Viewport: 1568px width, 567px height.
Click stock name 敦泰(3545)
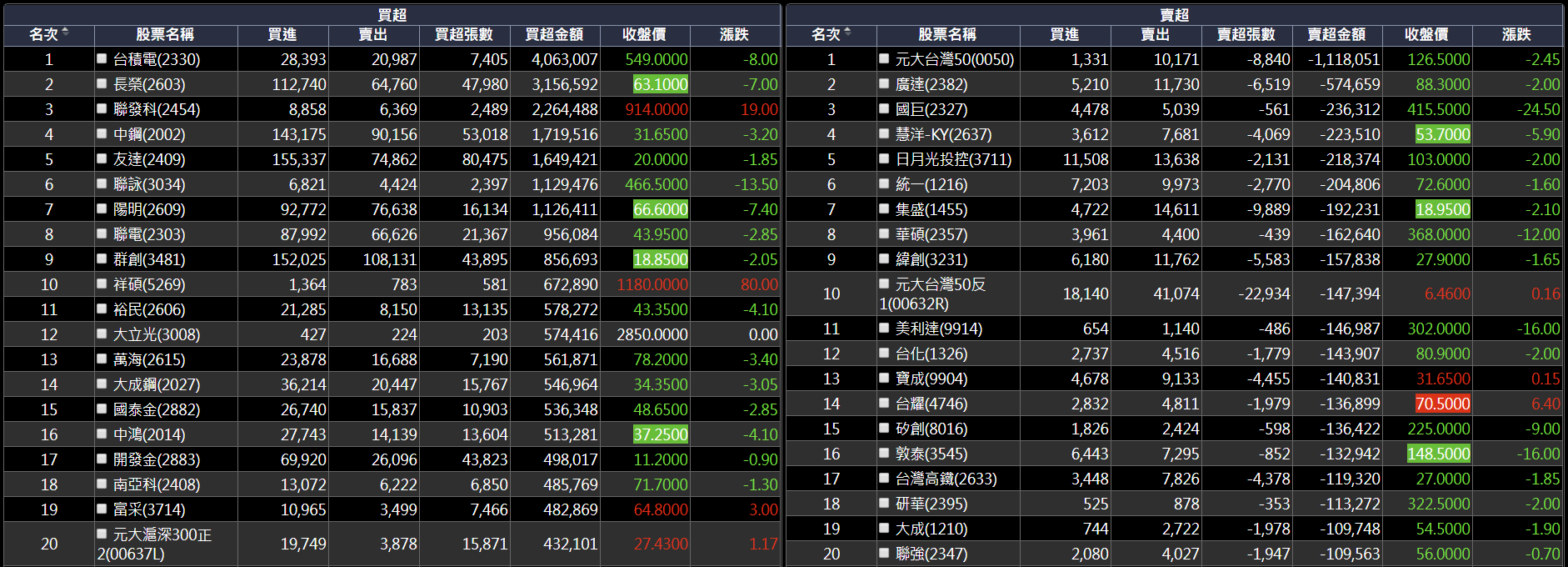click(x=931, y=454)
